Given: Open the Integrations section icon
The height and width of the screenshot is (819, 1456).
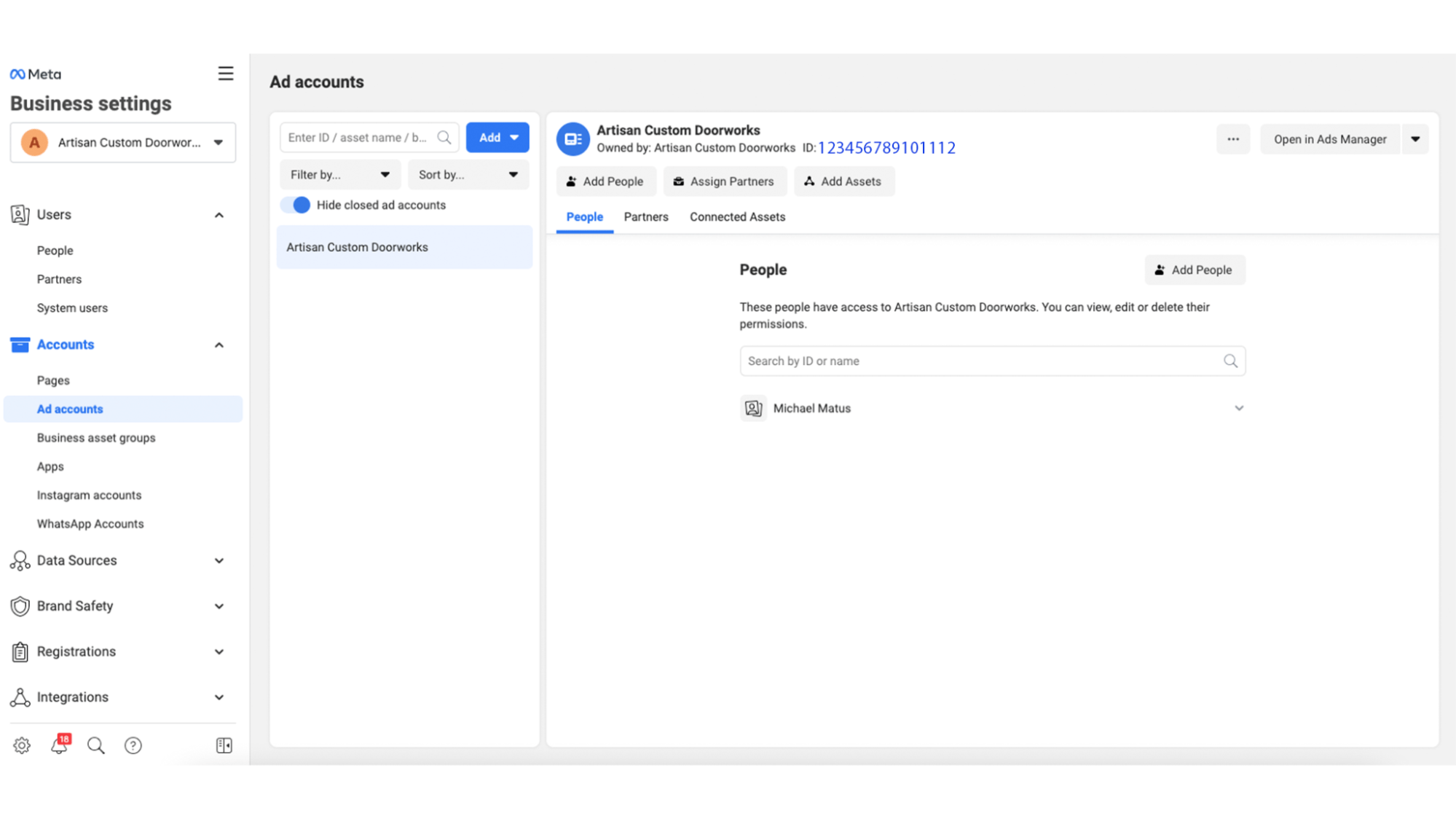Looking at the screenshot, I should point(20,697).
